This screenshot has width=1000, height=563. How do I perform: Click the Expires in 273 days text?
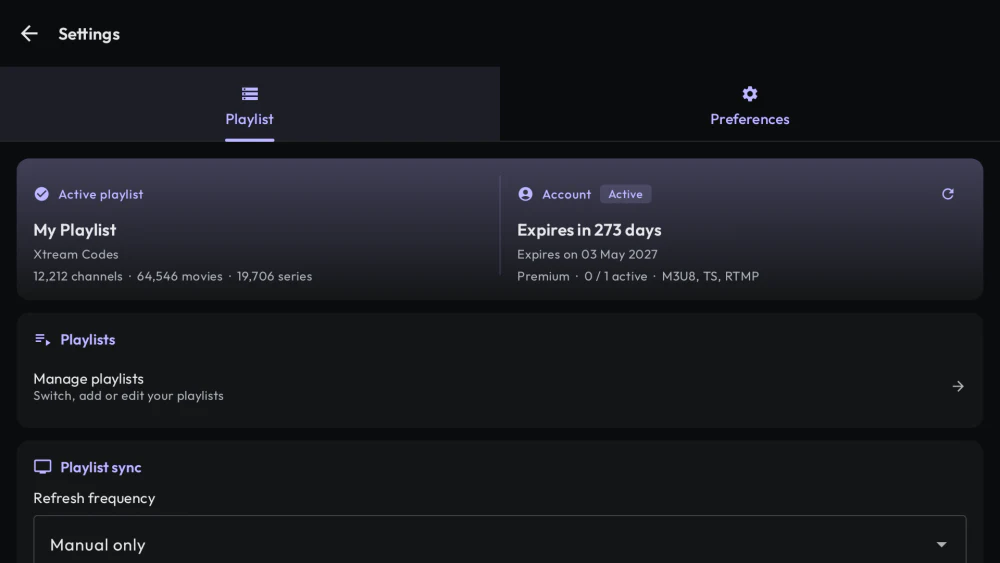(589, 230)
